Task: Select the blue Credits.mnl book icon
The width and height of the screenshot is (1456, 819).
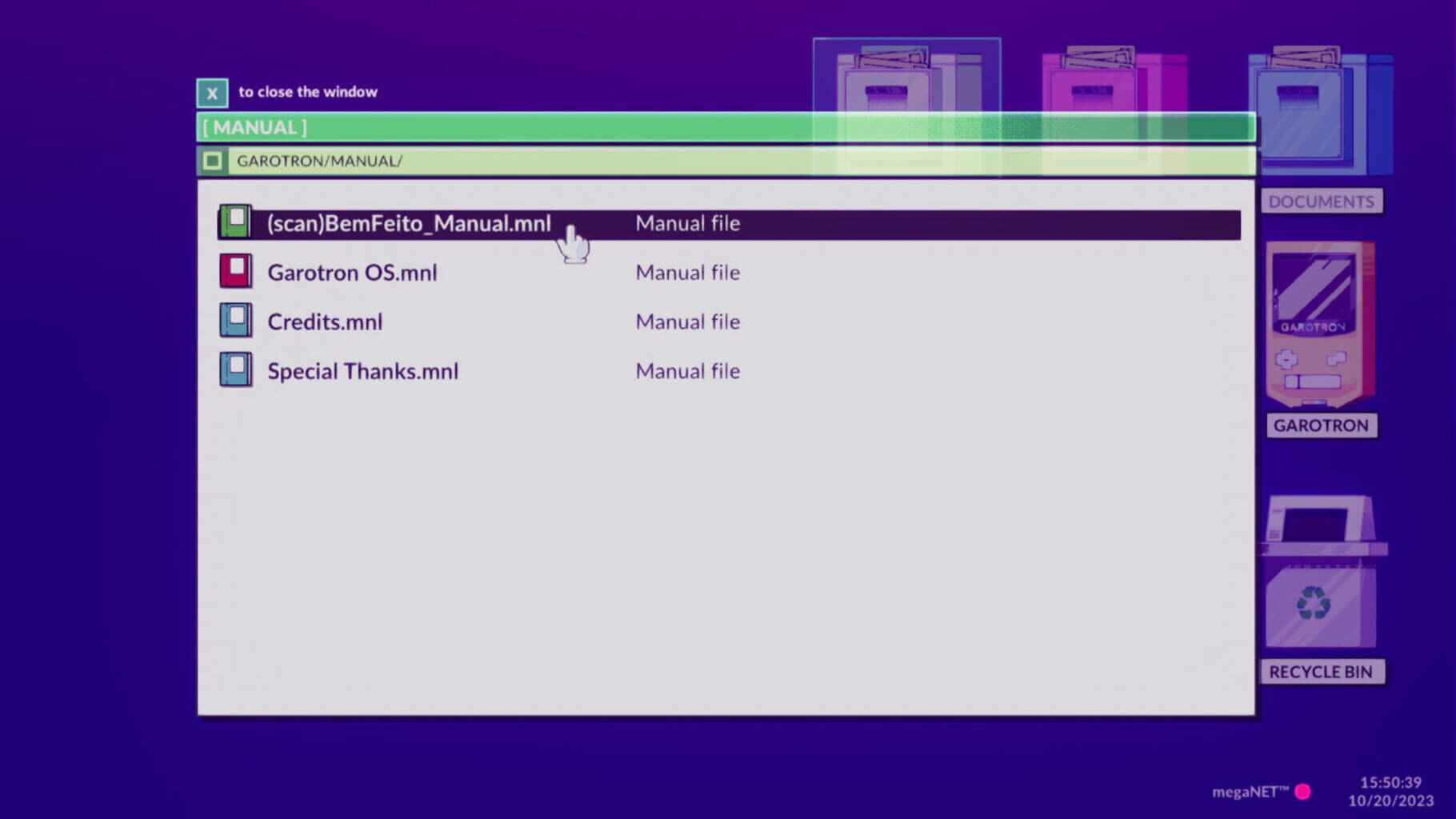Action: tap(235, 321)
